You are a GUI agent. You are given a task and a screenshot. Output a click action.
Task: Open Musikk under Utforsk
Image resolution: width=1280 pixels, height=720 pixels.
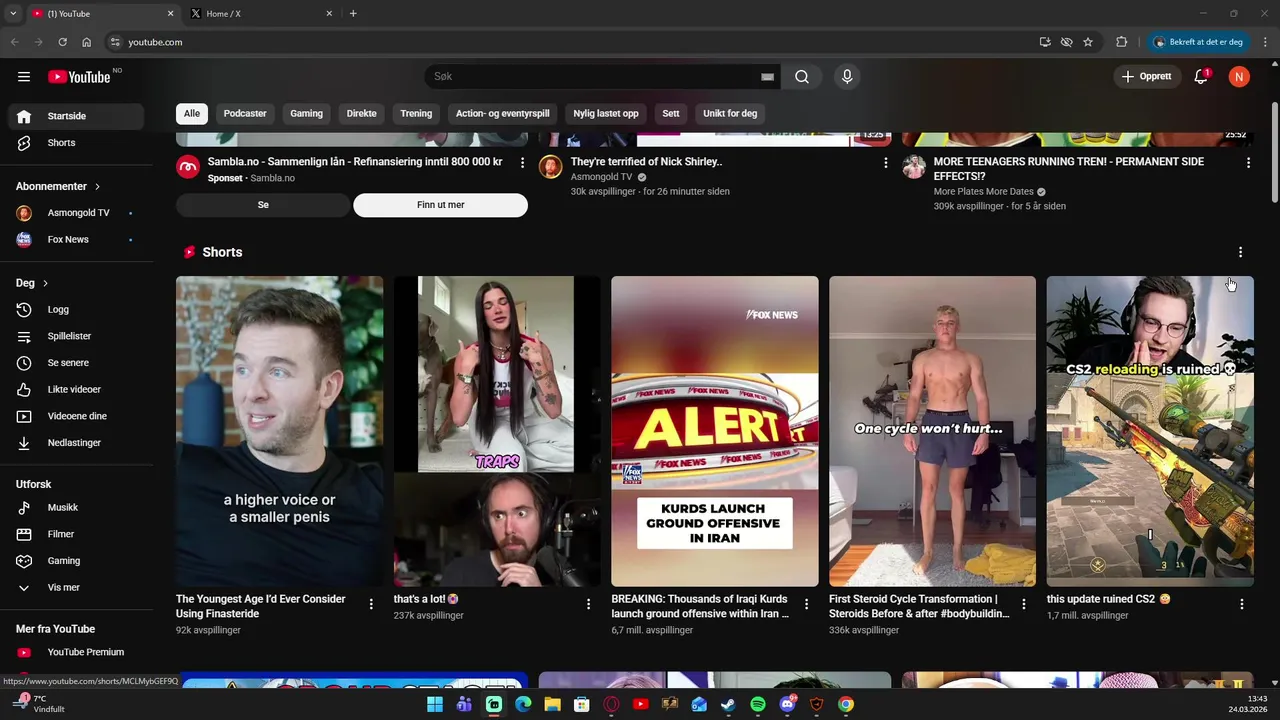tap(76, 508)
